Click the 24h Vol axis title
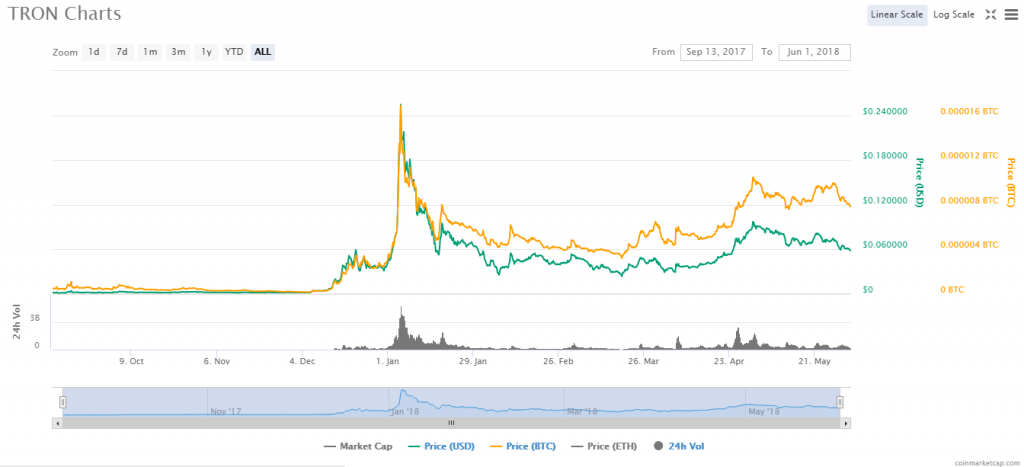Screen dimensions: 1024x467 pyautogui.click(x=18, y=322)
